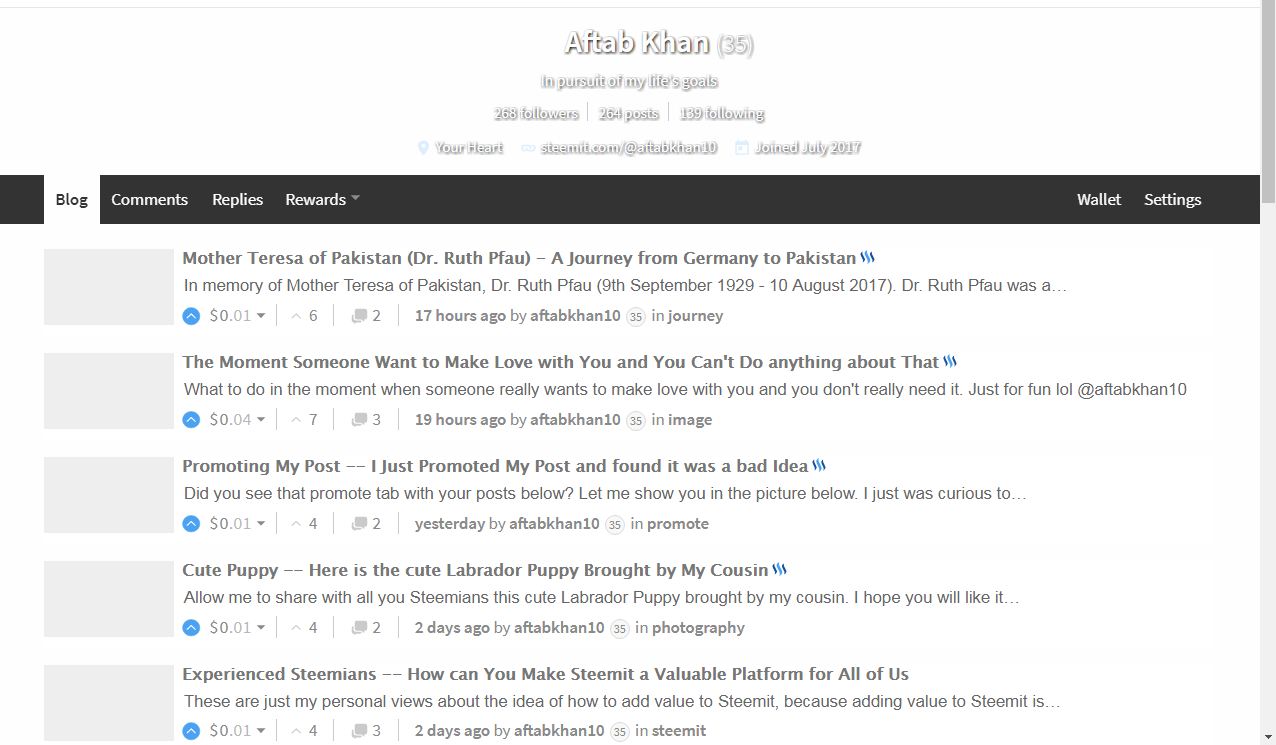
Task: Click comments icon on 'Make Love' post
Action: point(359,420)
